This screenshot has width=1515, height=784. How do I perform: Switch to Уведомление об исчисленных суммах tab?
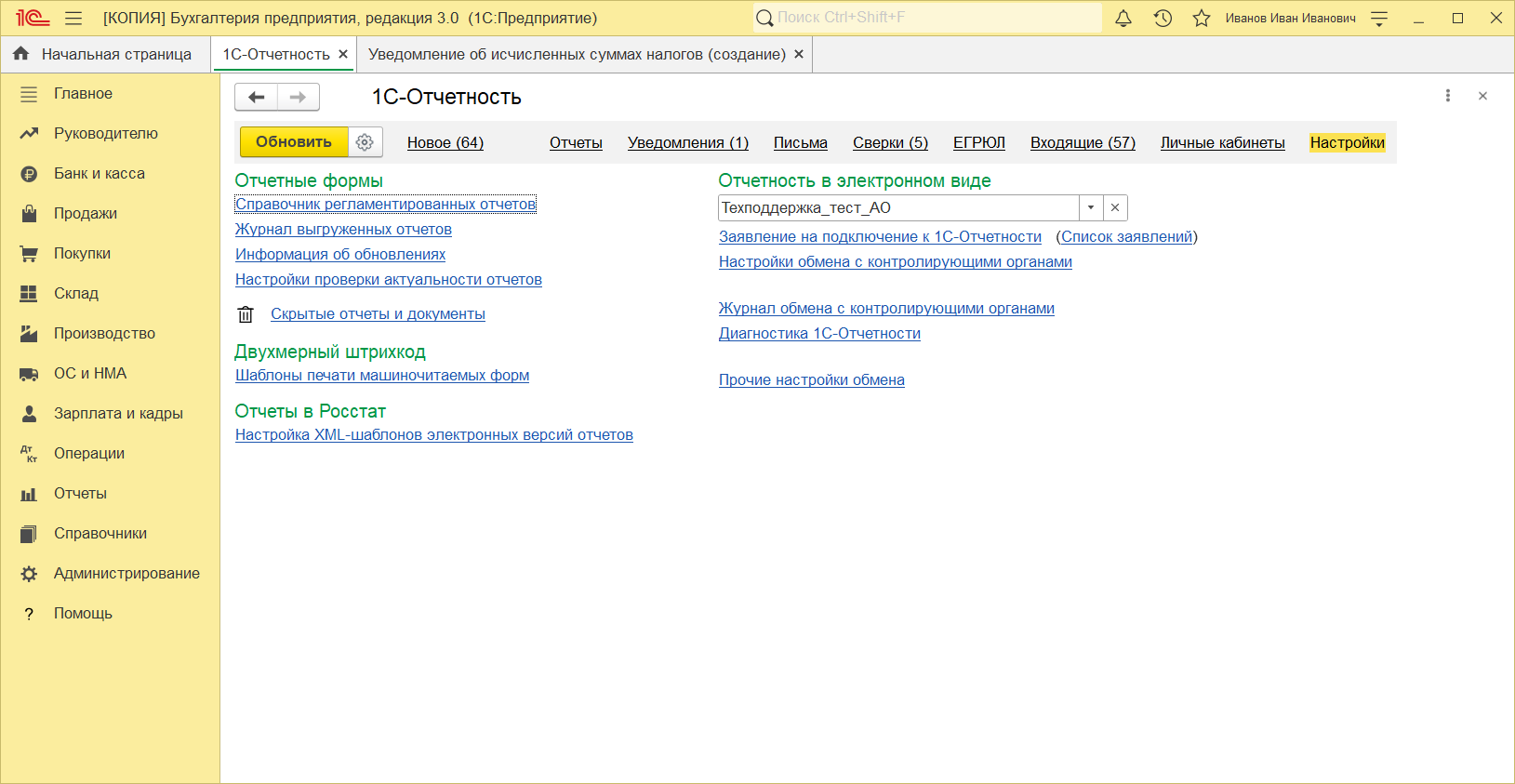pyautogui.click(x=577, y=55)
